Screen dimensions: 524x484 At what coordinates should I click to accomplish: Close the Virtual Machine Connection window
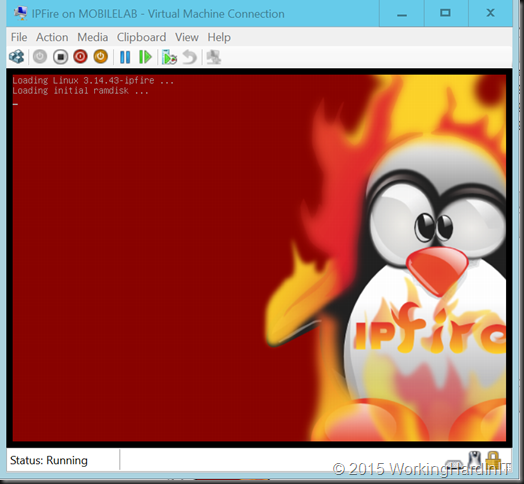pos(490,13)
